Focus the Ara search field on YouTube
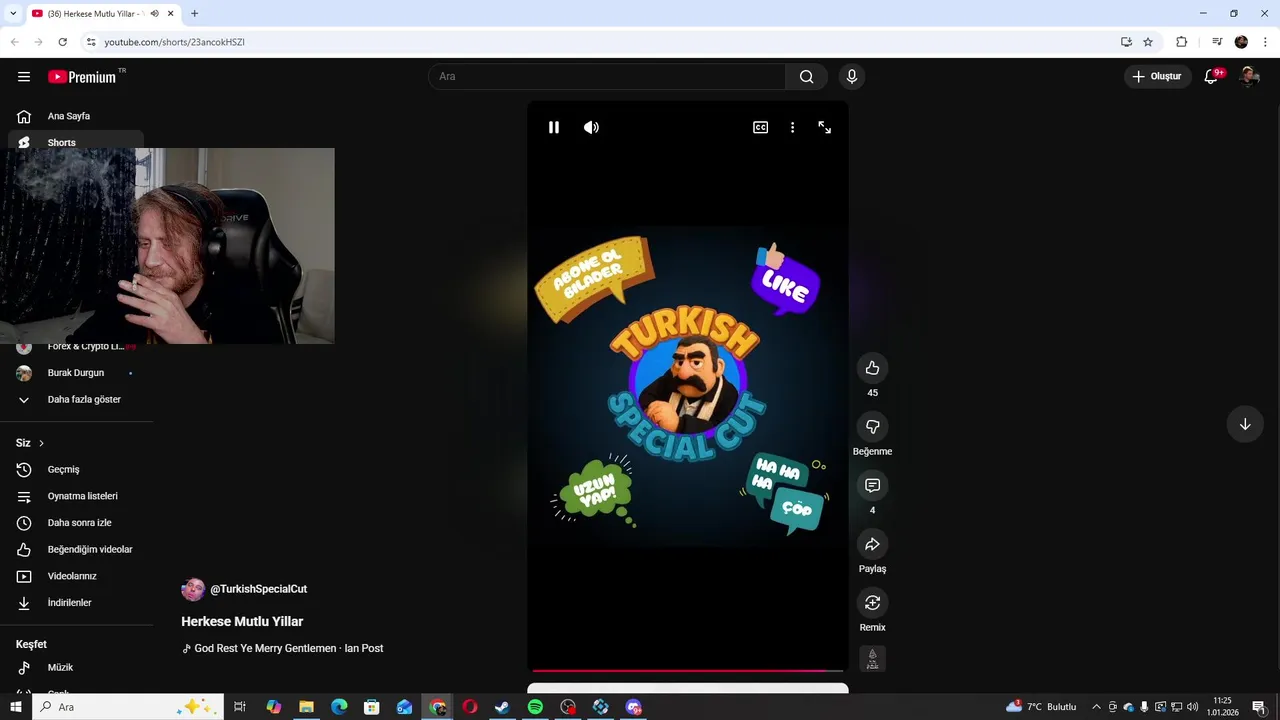 (x=607, y=77)
